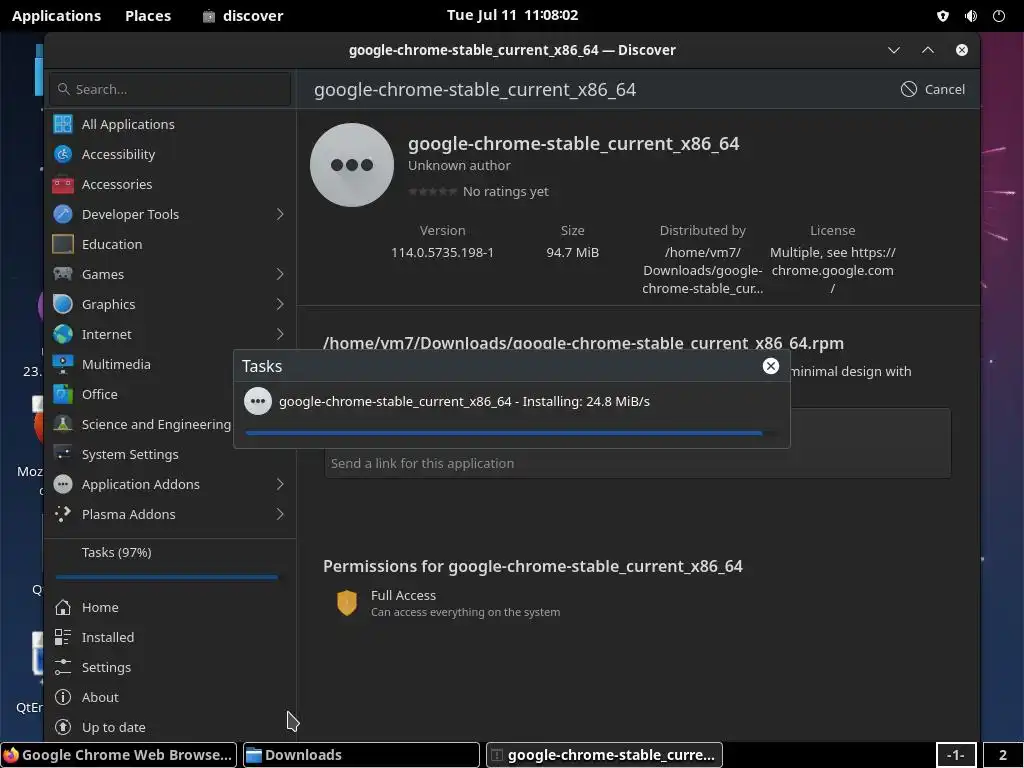
Task: Click the Permissions heading text
Action: pyautogui.click(x=533, y=566)
